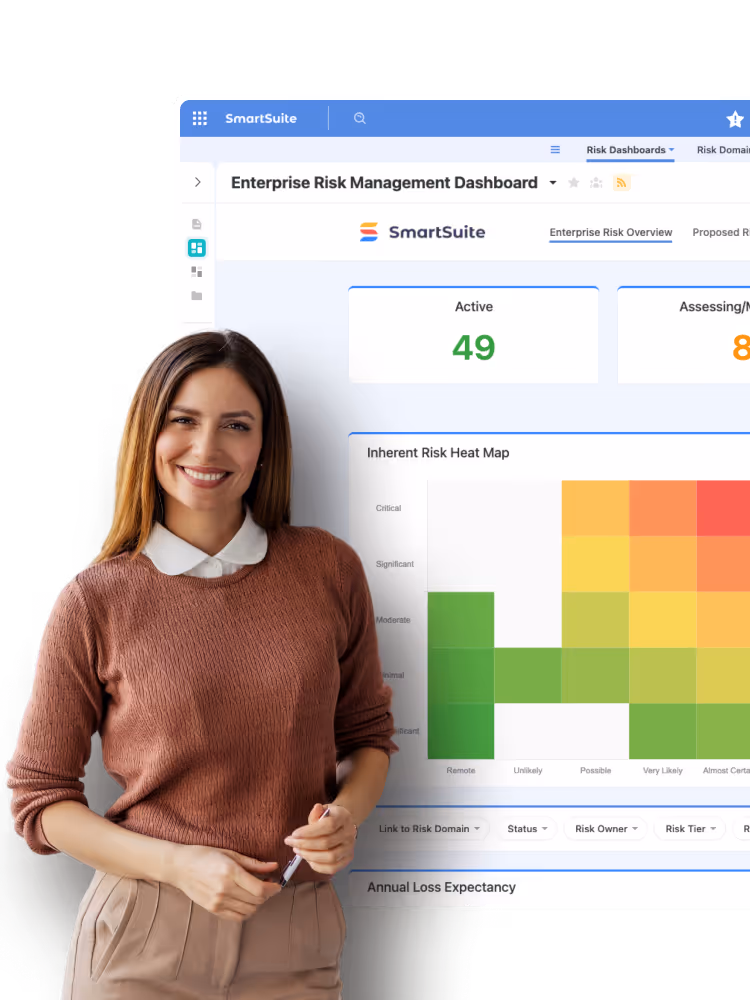This screenshot has width=750, height=1000.
Task: Click the green Moderate Remote heat map cell
Action: pos(460,620)
